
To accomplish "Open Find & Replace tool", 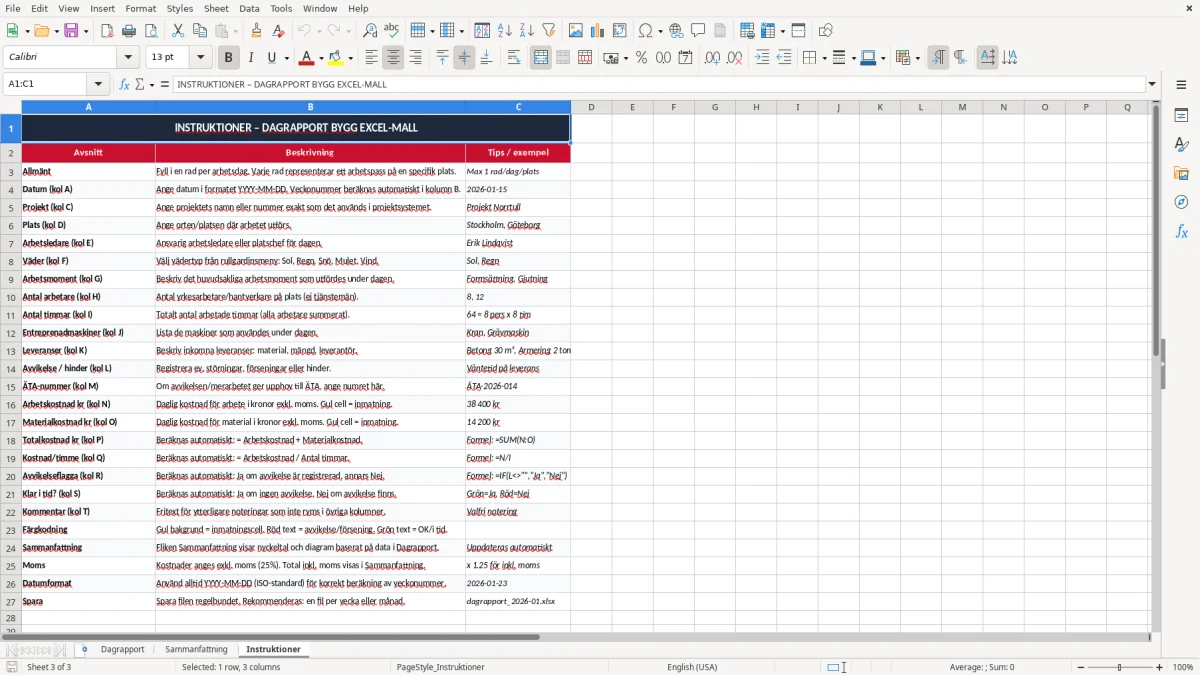I will (370, 31).
